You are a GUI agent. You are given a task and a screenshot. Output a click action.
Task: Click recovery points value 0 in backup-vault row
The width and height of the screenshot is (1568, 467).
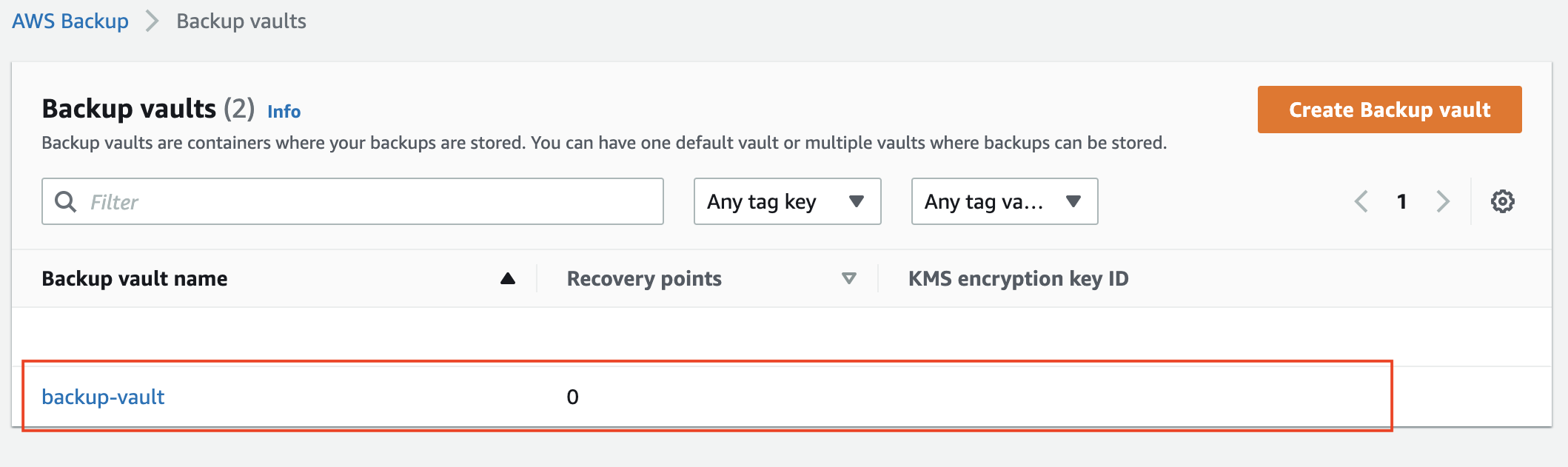[x=572, y=397]
